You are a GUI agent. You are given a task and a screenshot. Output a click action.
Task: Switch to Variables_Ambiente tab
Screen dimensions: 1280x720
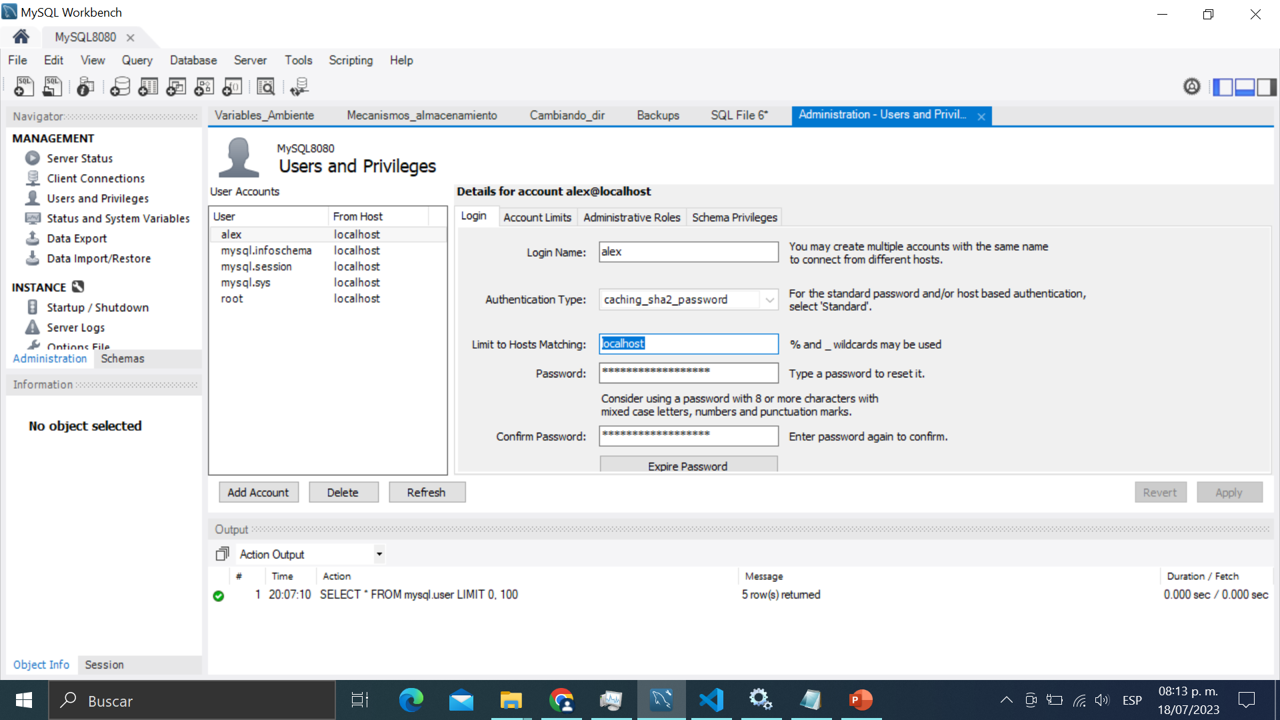point(264,115)
